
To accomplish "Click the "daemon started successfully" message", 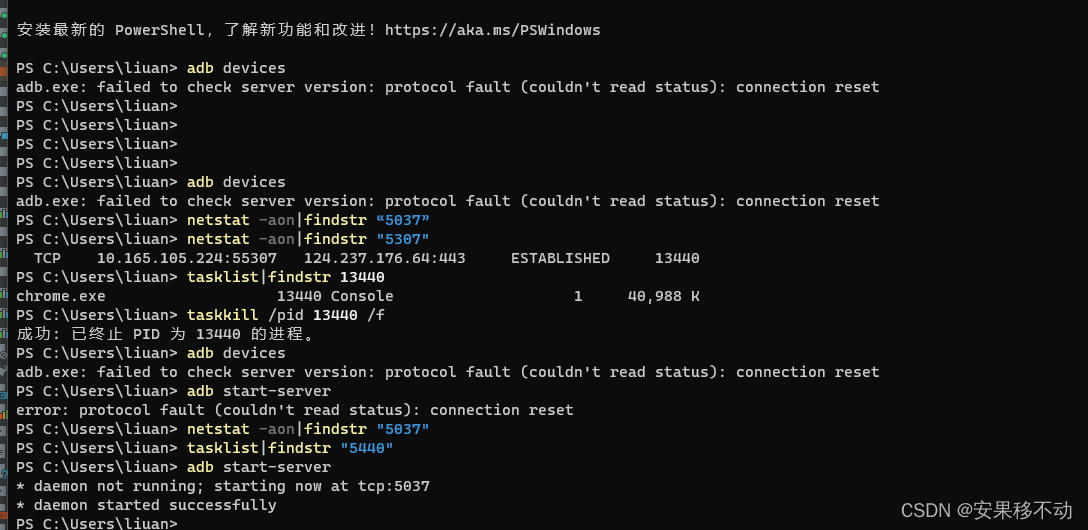I will 146,505.
